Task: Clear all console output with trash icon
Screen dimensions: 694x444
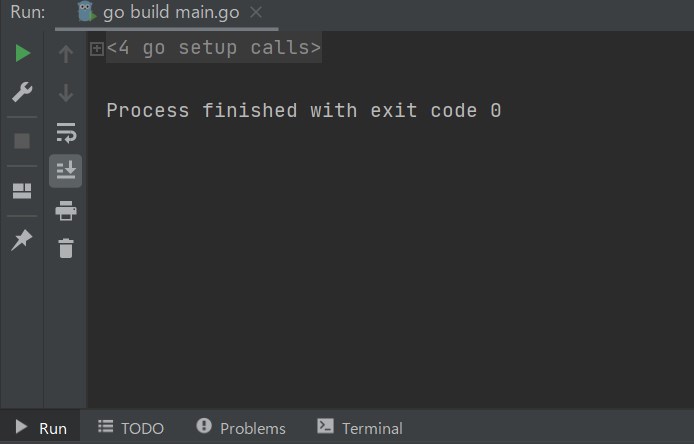Action: 66,248
